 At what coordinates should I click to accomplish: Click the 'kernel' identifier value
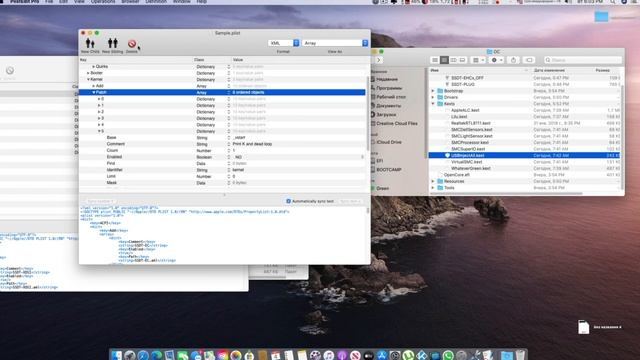[238, 170]
